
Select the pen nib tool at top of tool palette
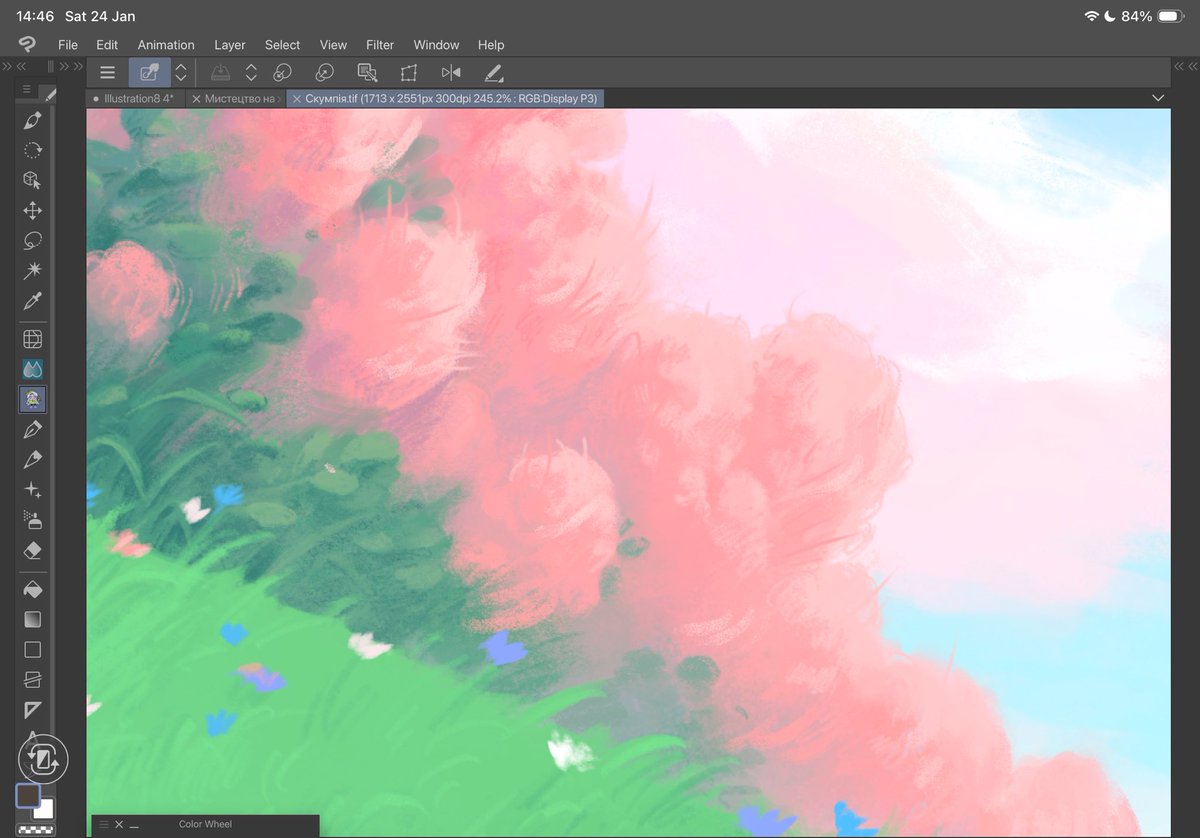pyautogui.click(x=32, y=121)
